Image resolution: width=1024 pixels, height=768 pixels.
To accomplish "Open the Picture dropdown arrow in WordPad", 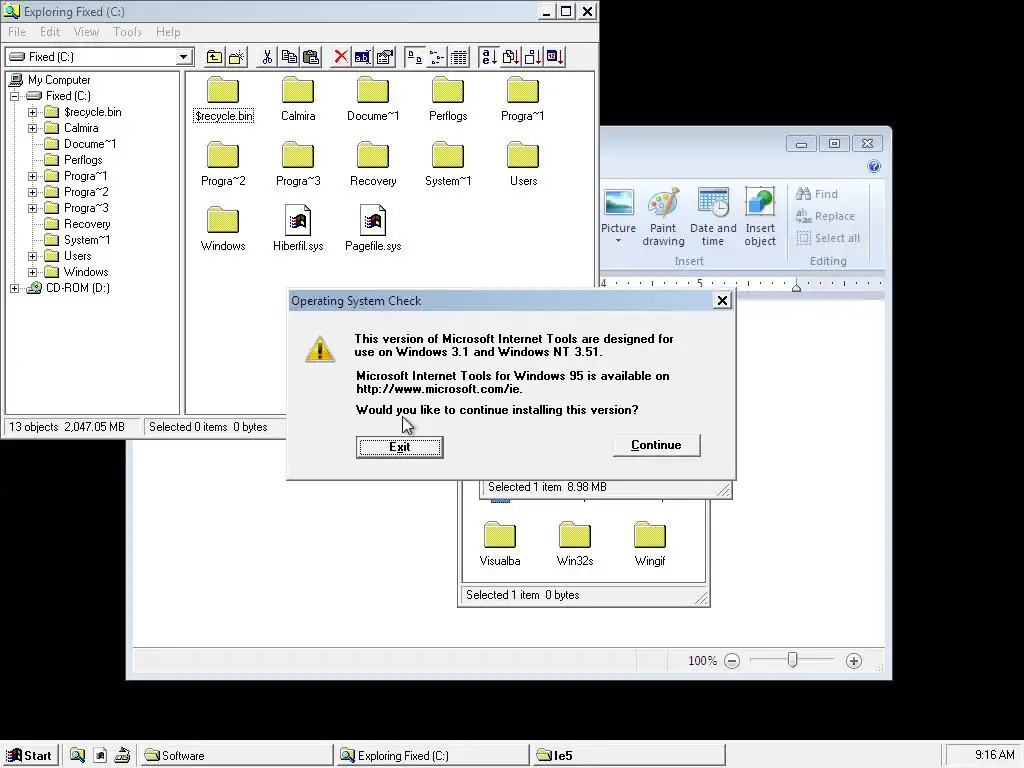I will (x=618, y=242).
